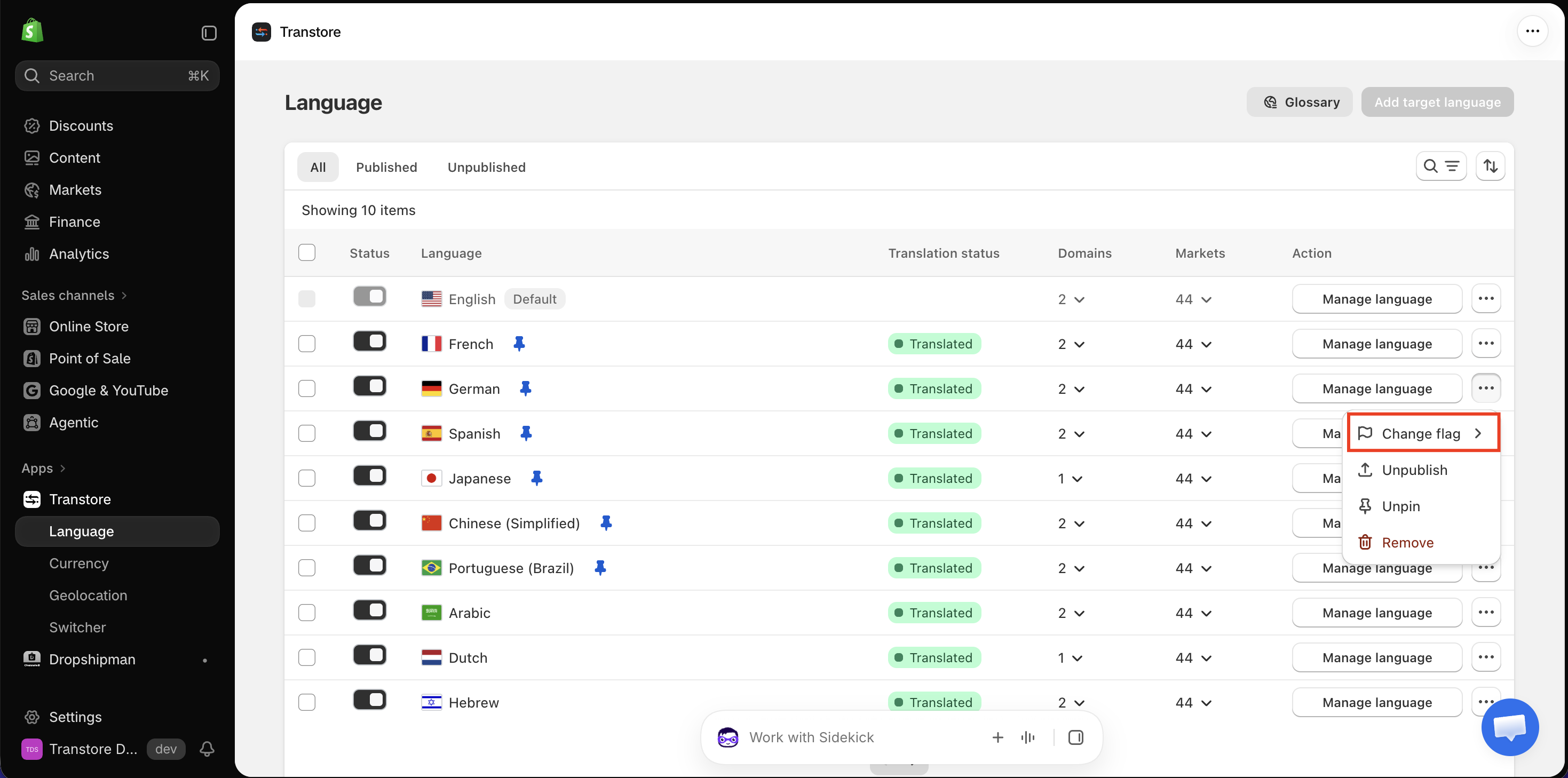Click Manage language for Hebrew

click(x=1377, y=703)
